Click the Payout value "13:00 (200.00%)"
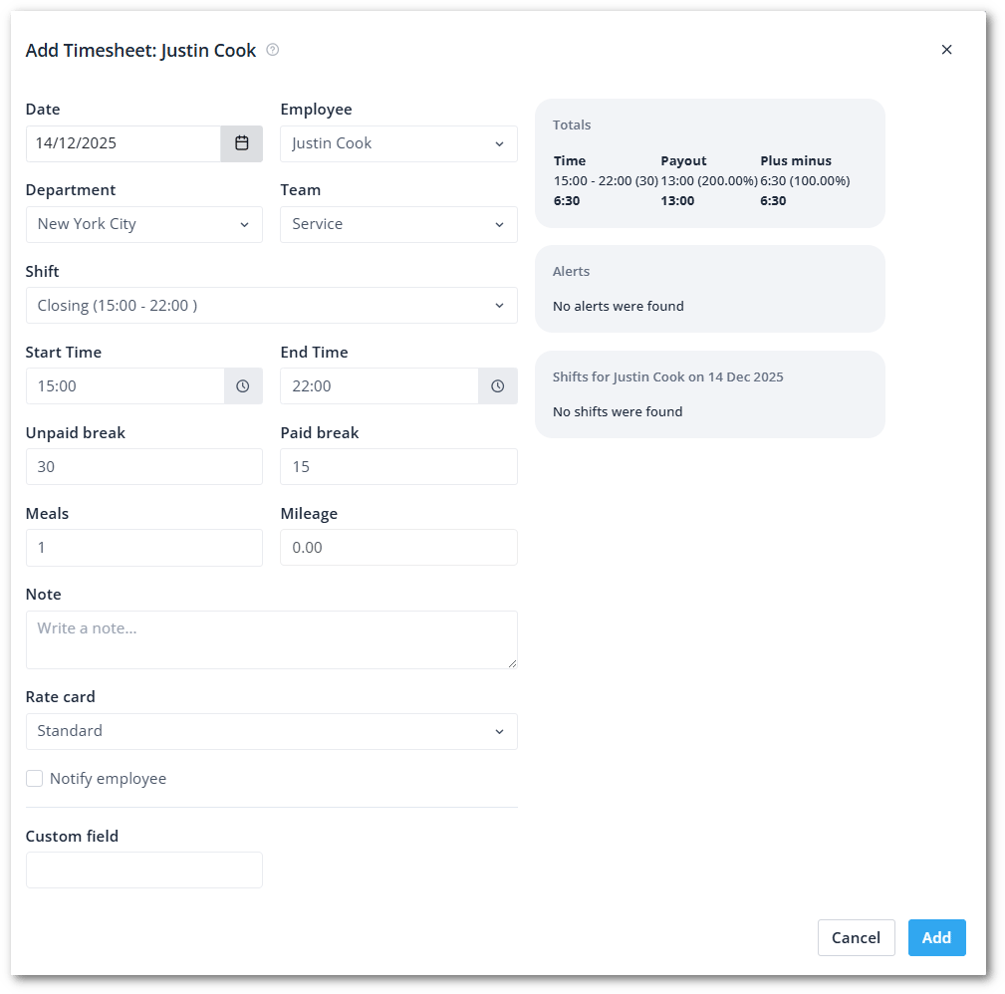Image resolution: width=1005 pixels, height=994 pixels. (709, 181)
